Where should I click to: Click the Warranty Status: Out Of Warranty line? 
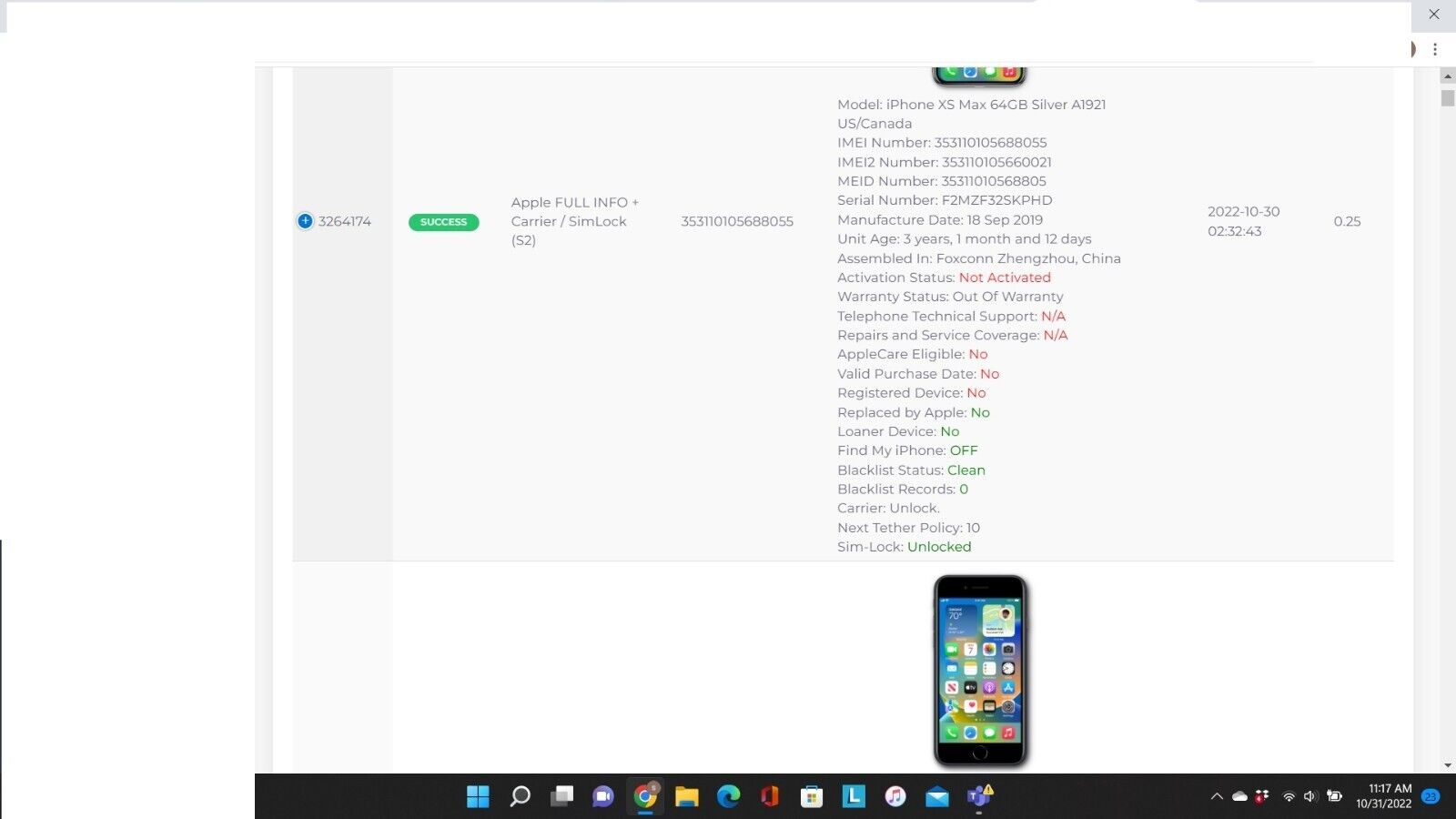click(950, 297)
